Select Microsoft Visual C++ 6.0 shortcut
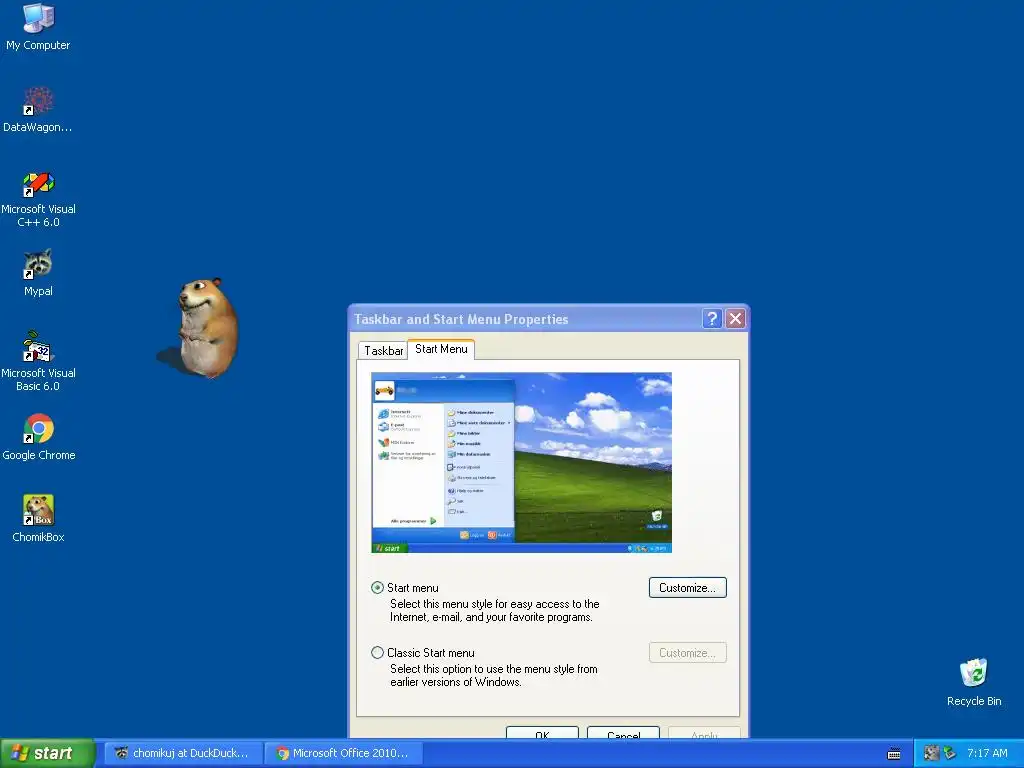The width and height of the screenshot is (1024, 768). 38,199
